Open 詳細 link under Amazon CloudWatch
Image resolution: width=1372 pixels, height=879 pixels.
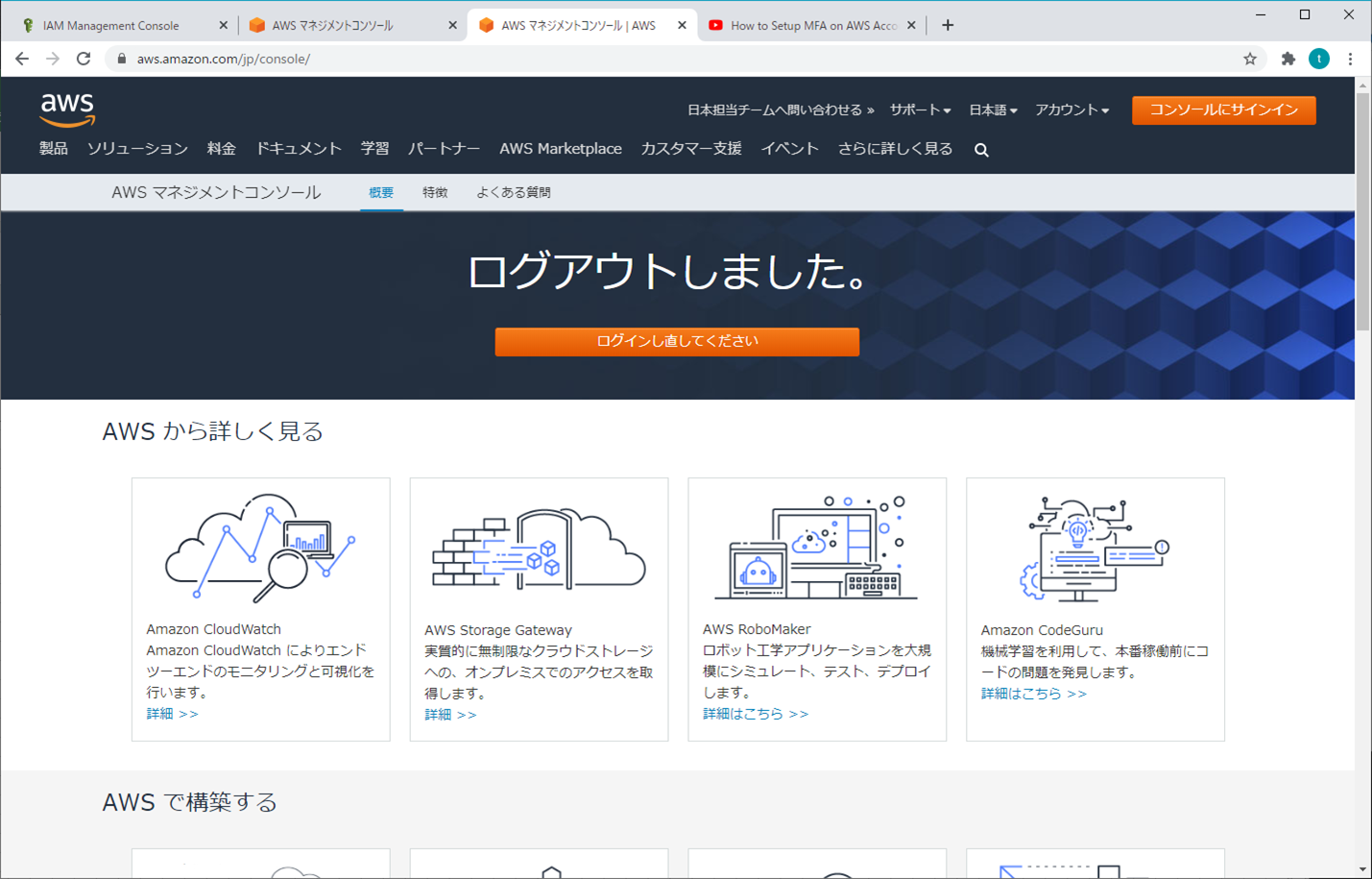click(173, 714)
